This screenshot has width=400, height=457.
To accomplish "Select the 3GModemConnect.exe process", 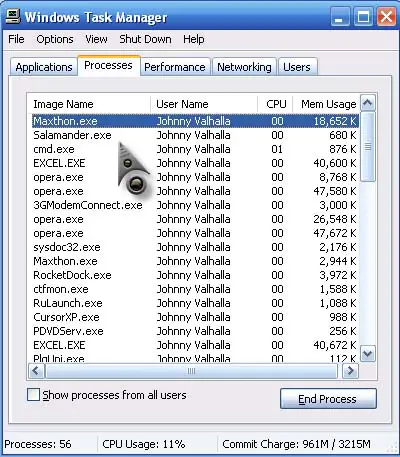I will [x=195, y=205].
